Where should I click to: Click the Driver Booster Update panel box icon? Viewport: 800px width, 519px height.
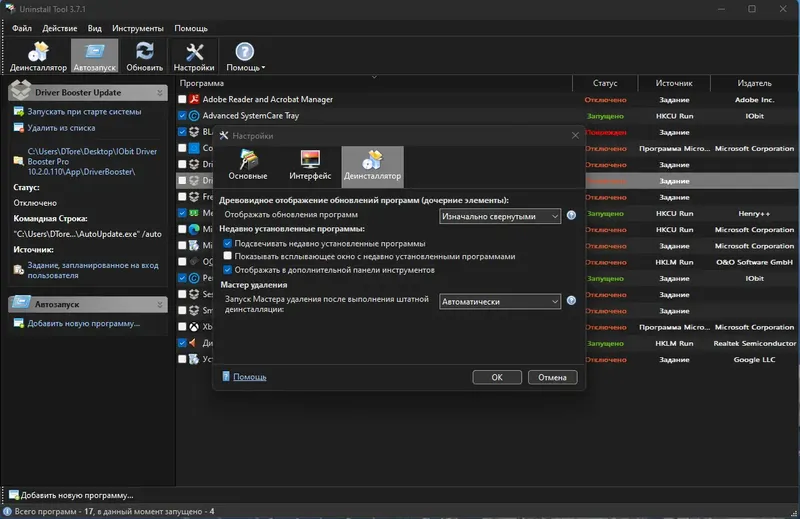point(21,90)
